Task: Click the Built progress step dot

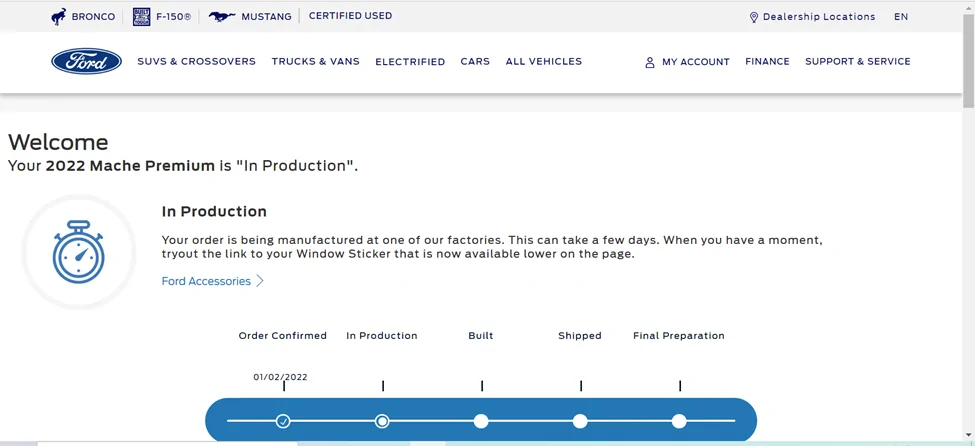Action: 481,421
